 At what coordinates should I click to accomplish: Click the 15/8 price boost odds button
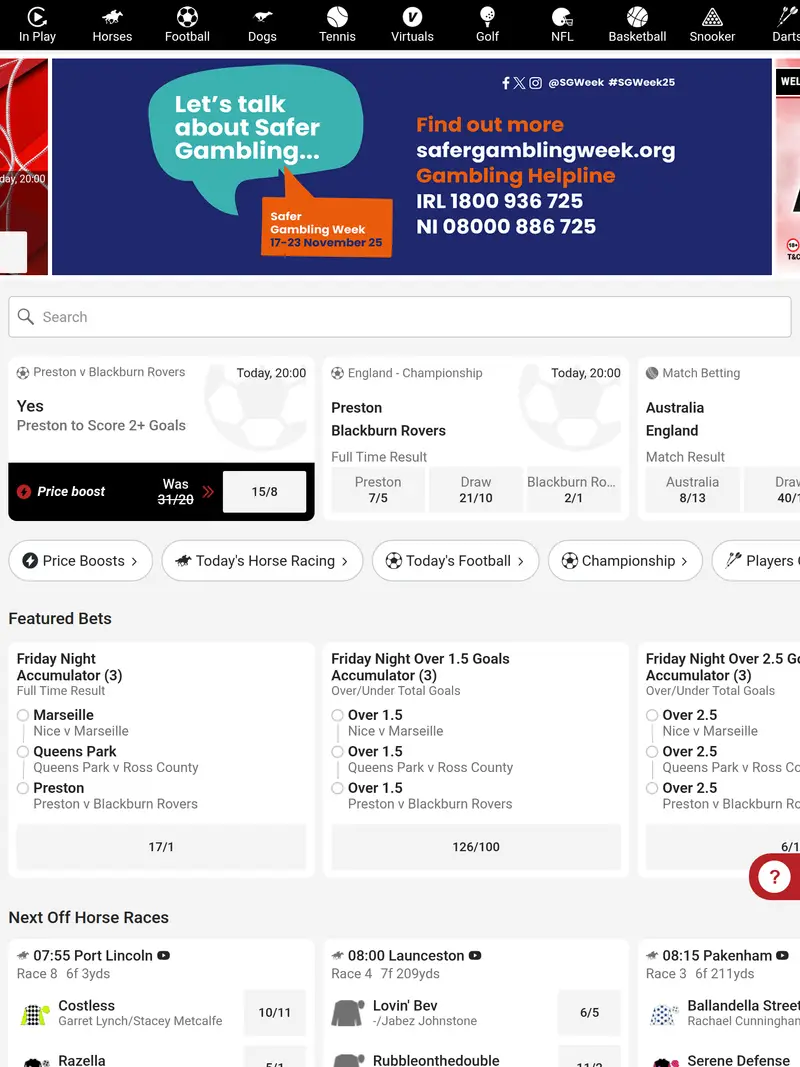264,492
